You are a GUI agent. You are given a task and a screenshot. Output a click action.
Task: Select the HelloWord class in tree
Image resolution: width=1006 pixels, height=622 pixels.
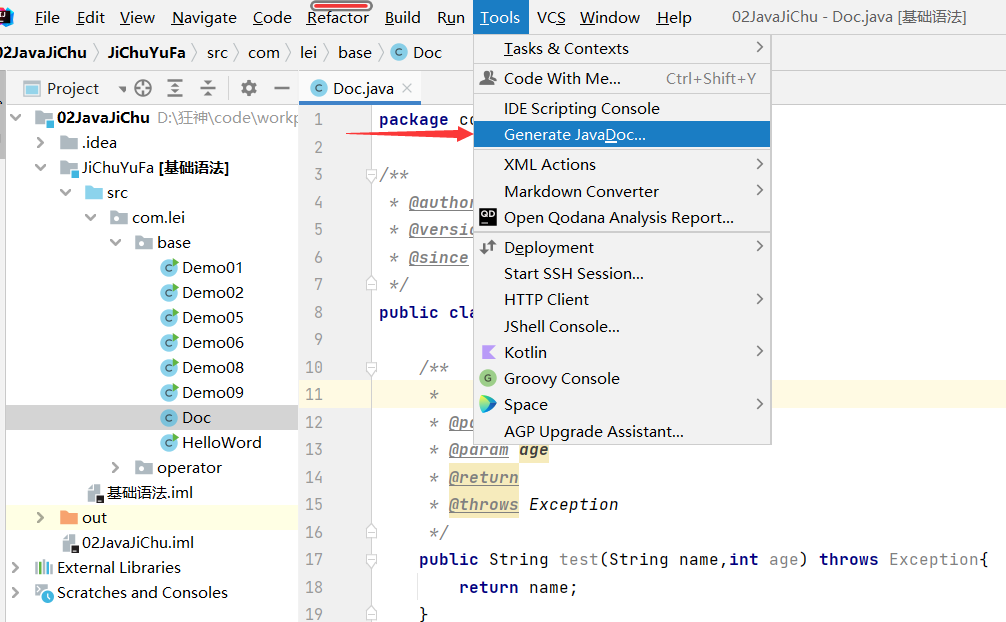point(221,442)
